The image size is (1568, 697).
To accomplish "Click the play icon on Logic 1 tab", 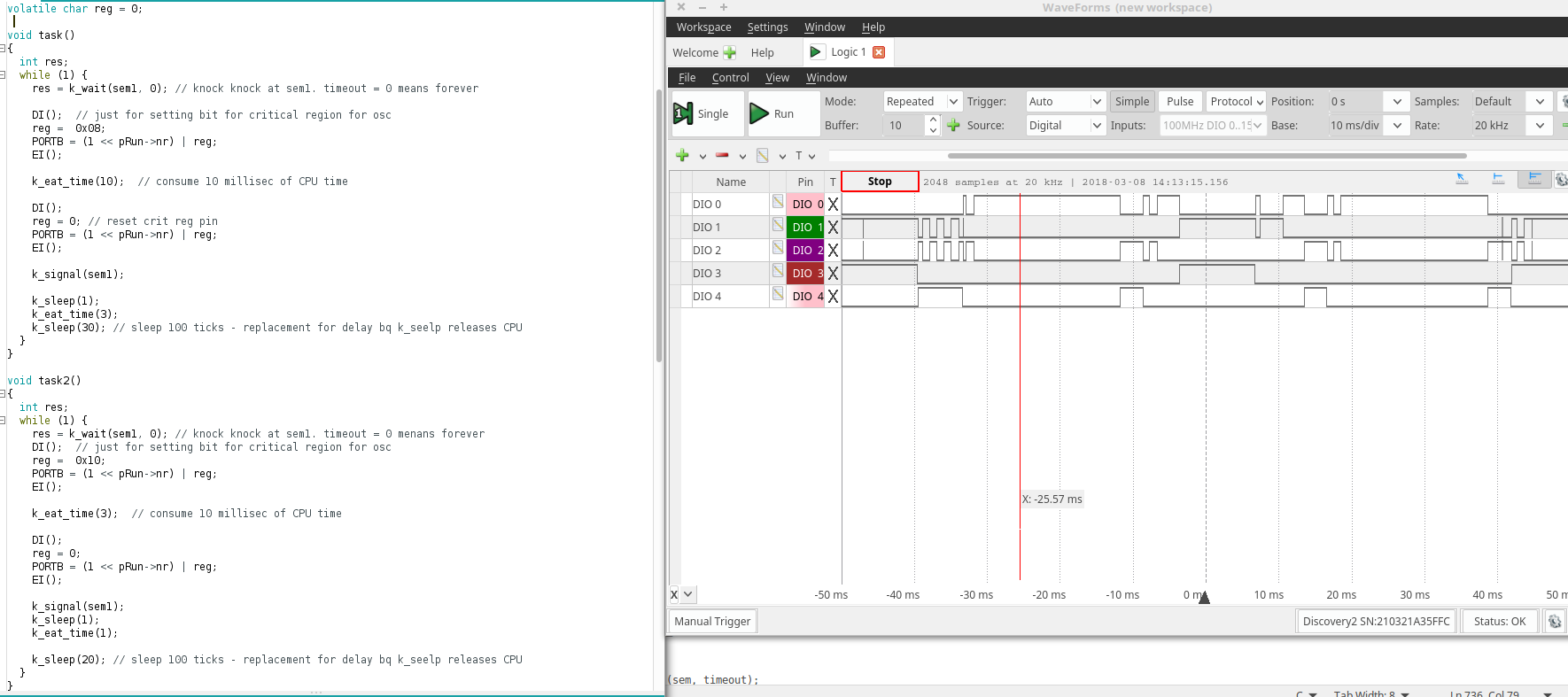I will 816,52.
